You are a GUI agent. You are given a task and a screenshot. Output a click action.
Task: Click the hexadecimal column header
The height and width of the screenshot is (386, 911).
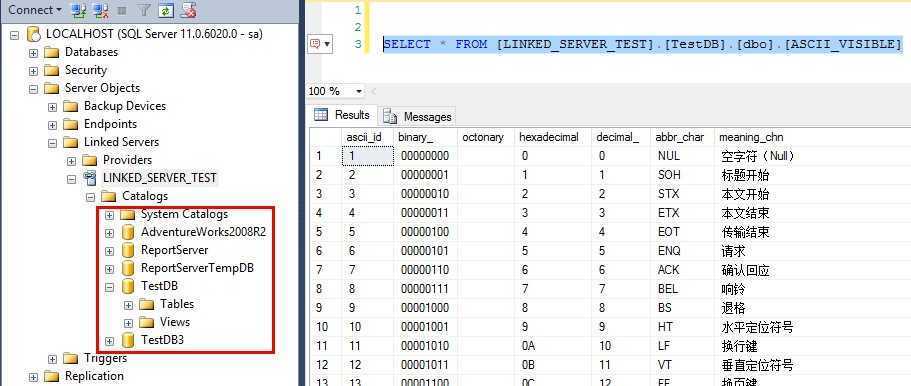pos(553,138)
